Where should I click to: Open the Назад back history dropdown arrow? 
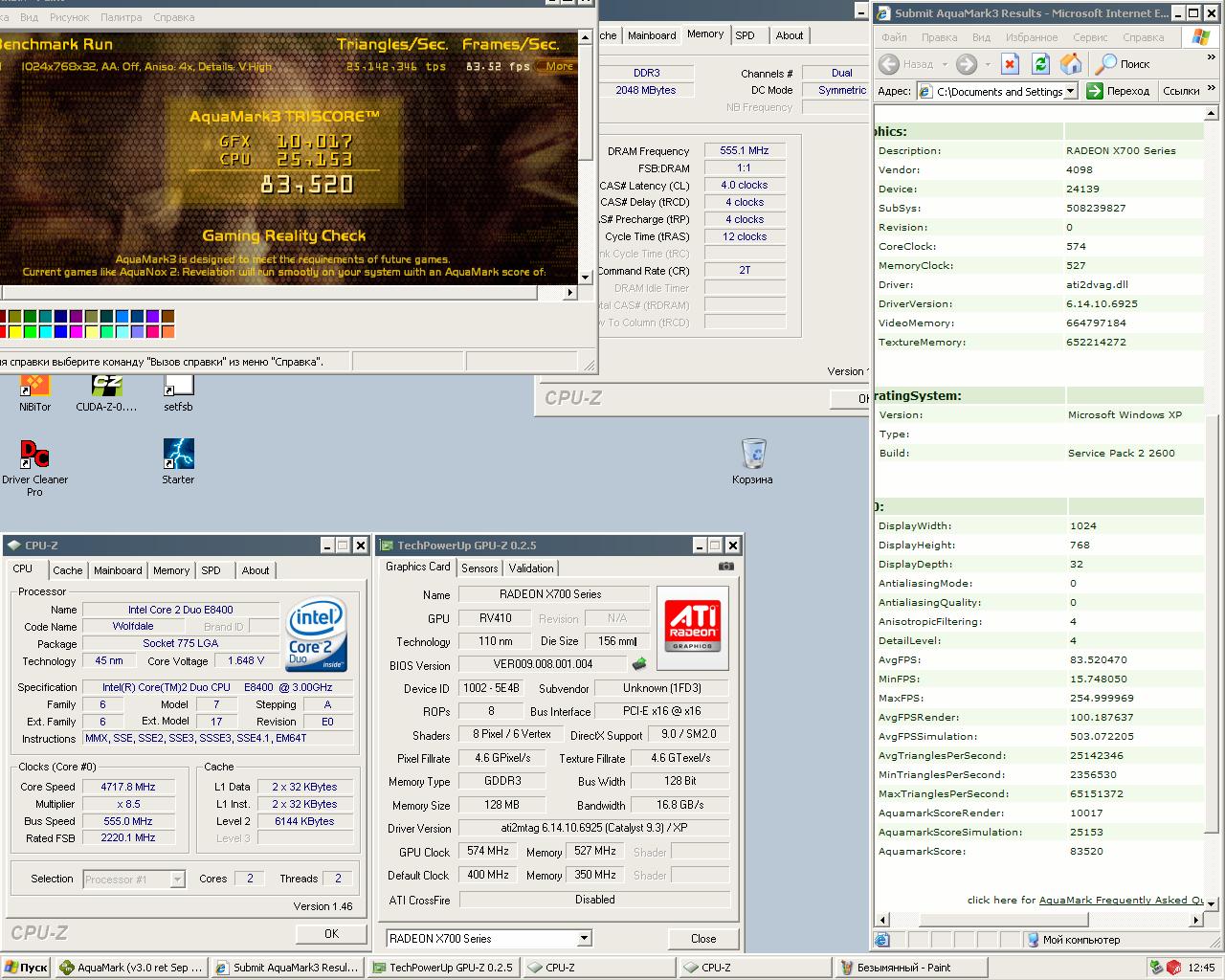tap(945, 64)
